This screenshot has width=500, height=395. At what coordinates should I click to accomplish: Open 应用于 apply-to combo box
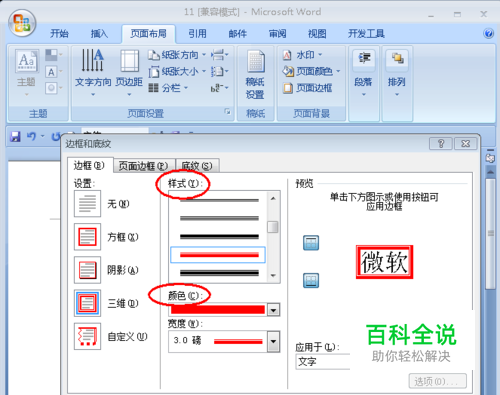point(322,362)
